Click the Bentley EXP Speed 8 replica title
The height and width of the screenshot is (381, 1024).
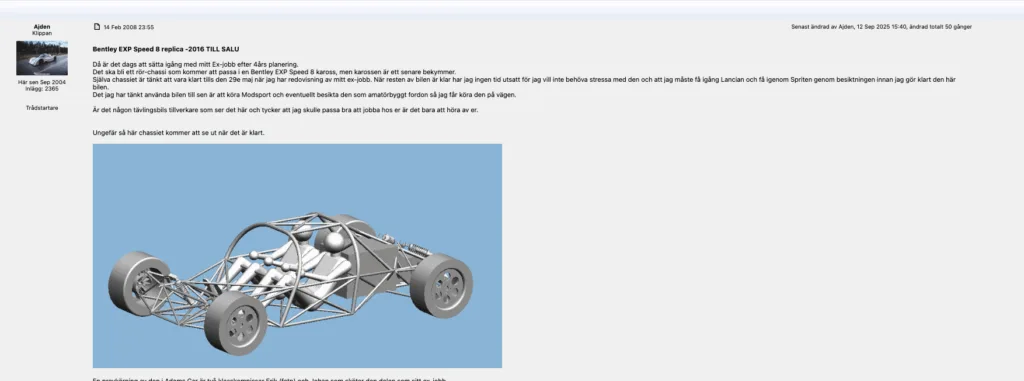click(166, 49)
